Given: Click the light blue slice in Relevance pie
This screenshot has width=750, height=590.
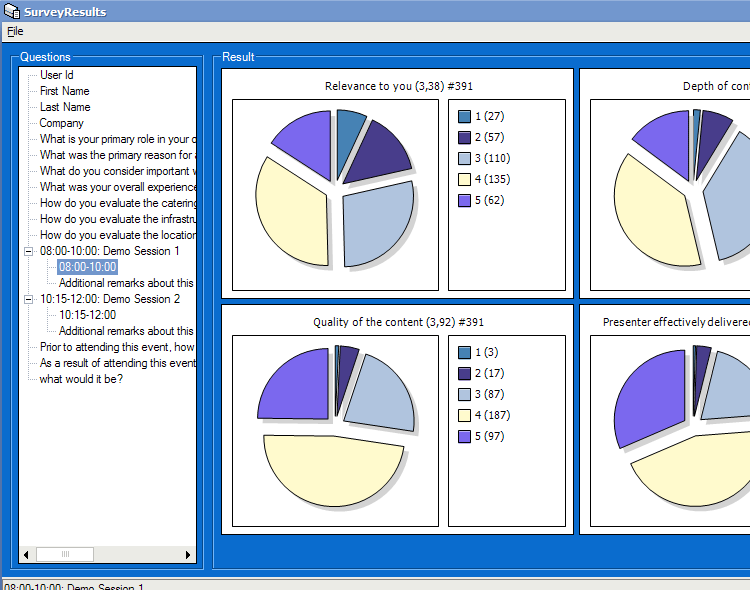Looking at the screenshot, I should pos(378,225).
